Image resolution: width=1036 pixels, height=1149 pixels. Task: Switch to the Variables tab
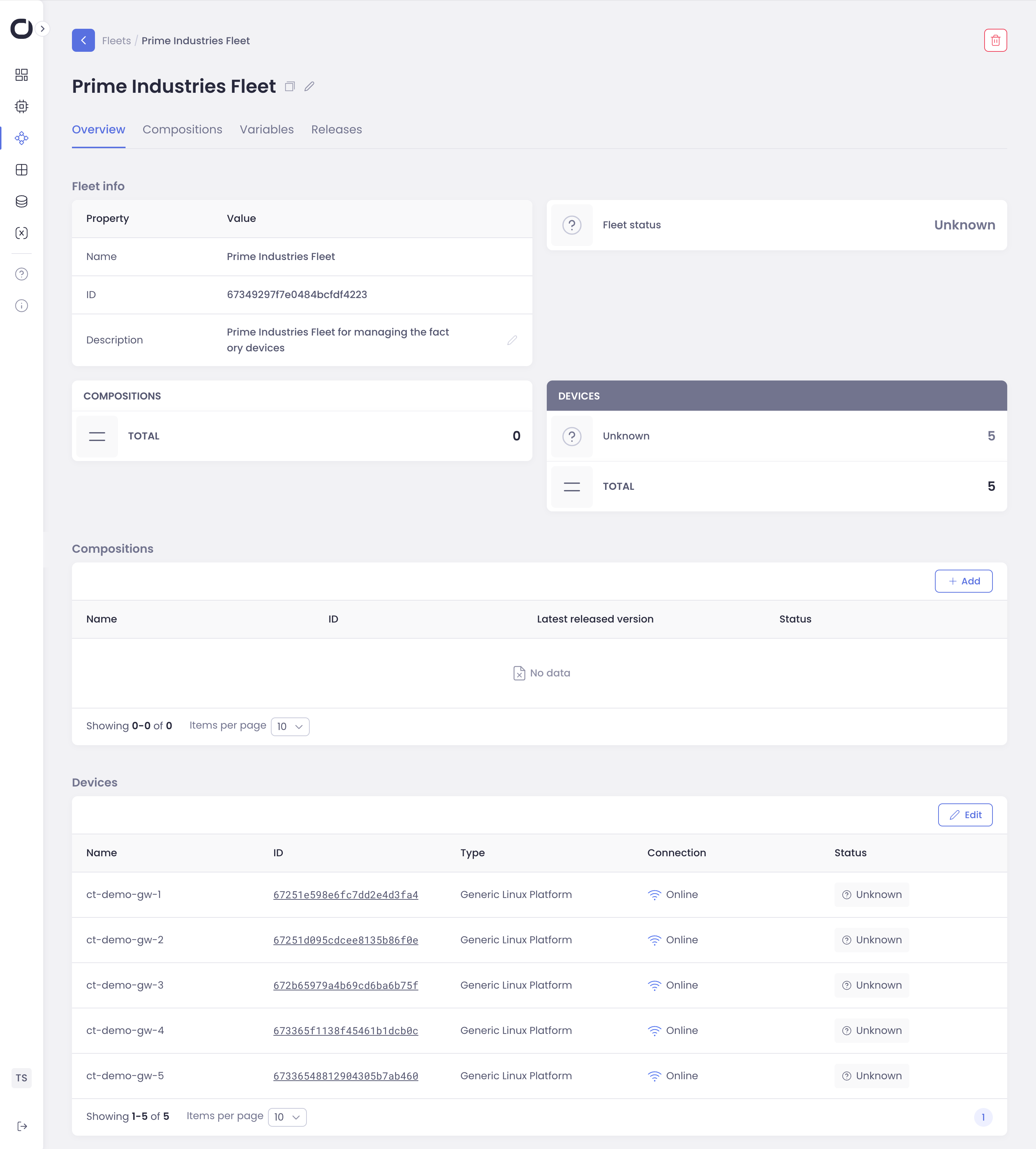coord(267,130)
